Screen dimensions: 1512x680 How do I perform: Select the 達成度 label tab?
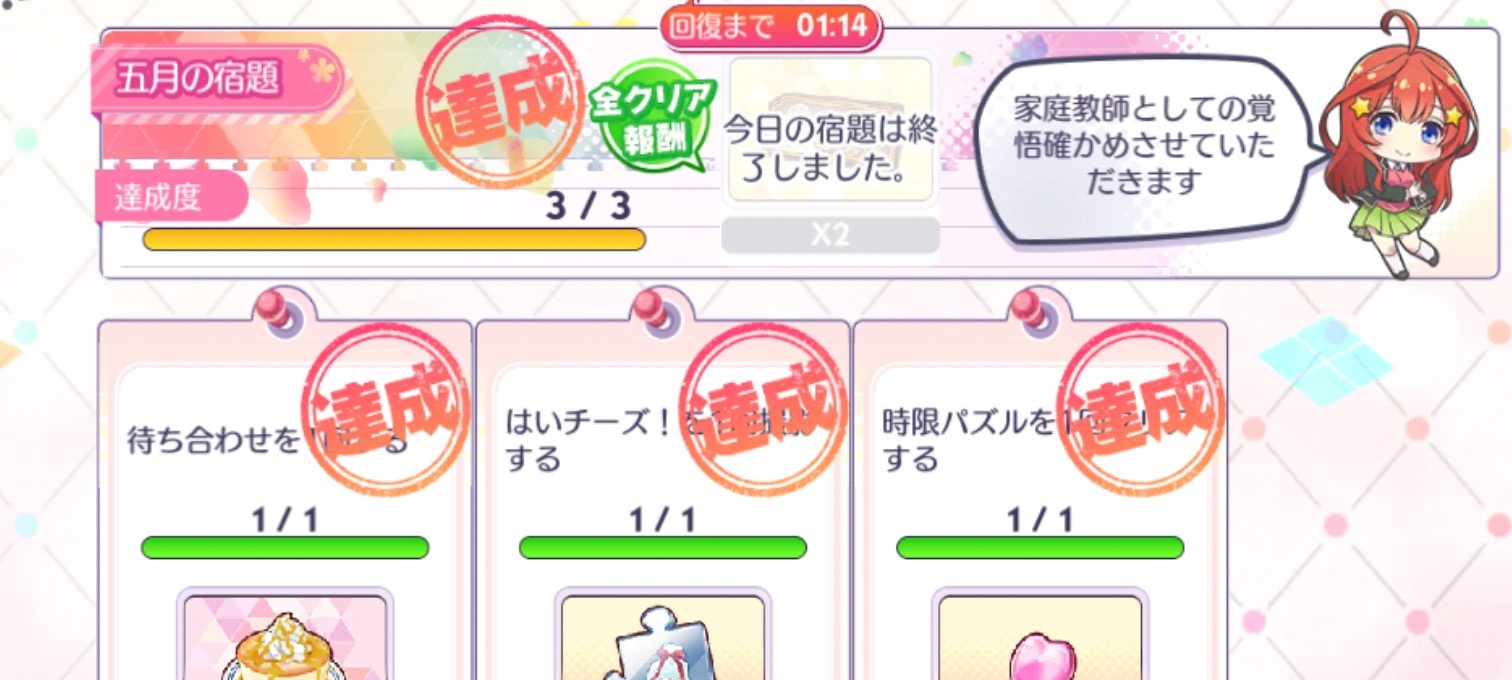click(x=170, y=196)
